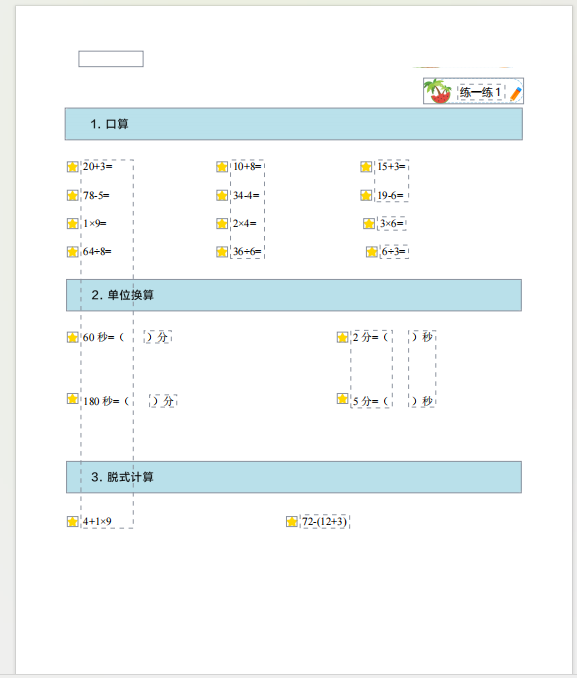The height and width of the screenshot is (678, 577).
Task: Click the 6÷3= text box
Action: 394,252
